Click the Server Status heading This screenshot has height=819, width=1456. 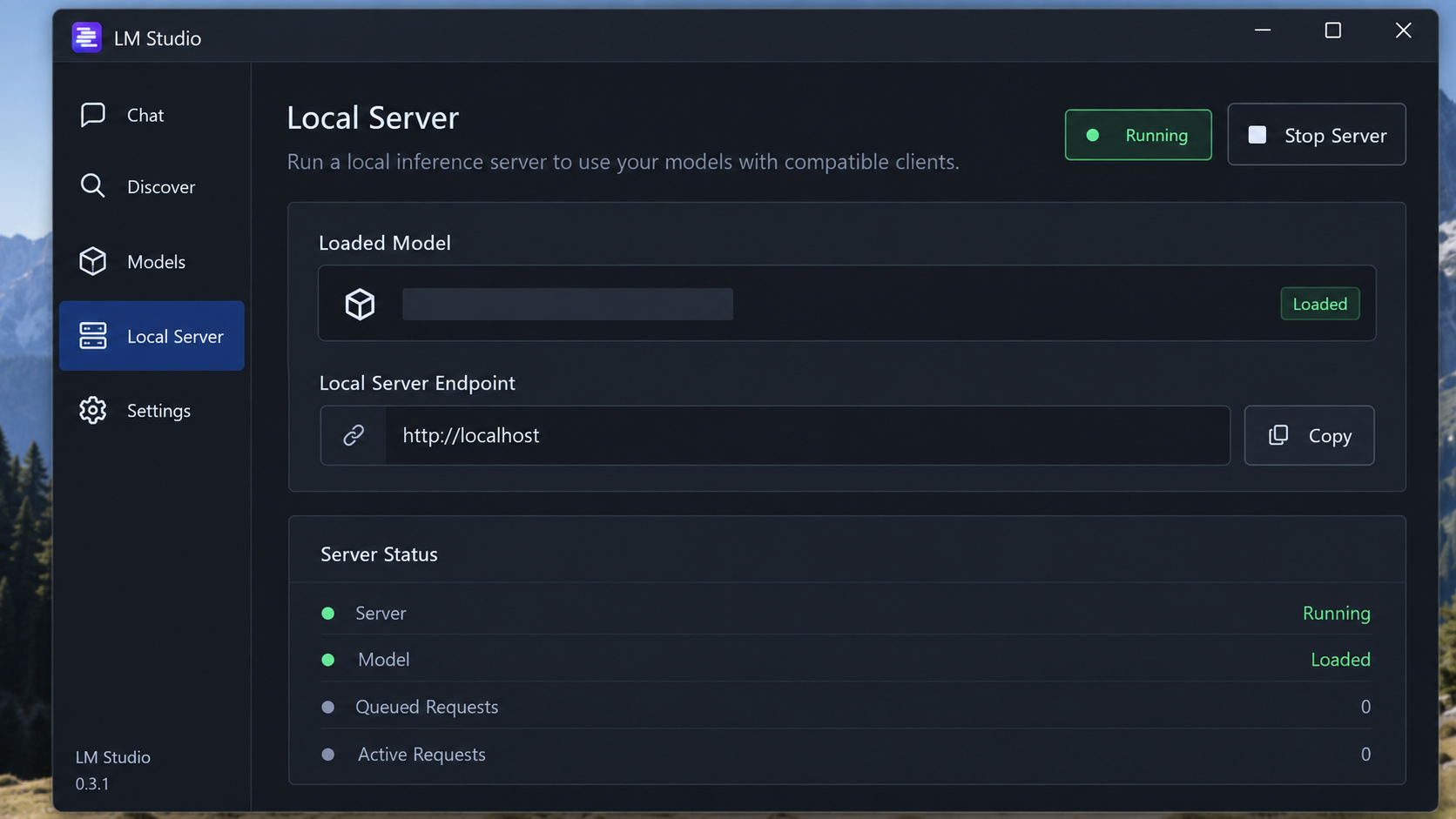[x=379, y=554]
